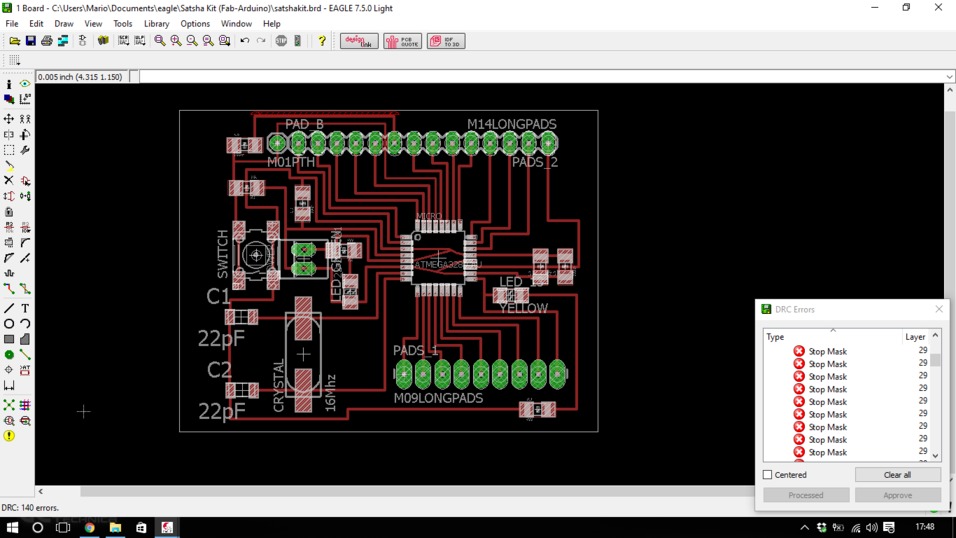
Task: Select the Ripup tool
Action: click(25, 289)
